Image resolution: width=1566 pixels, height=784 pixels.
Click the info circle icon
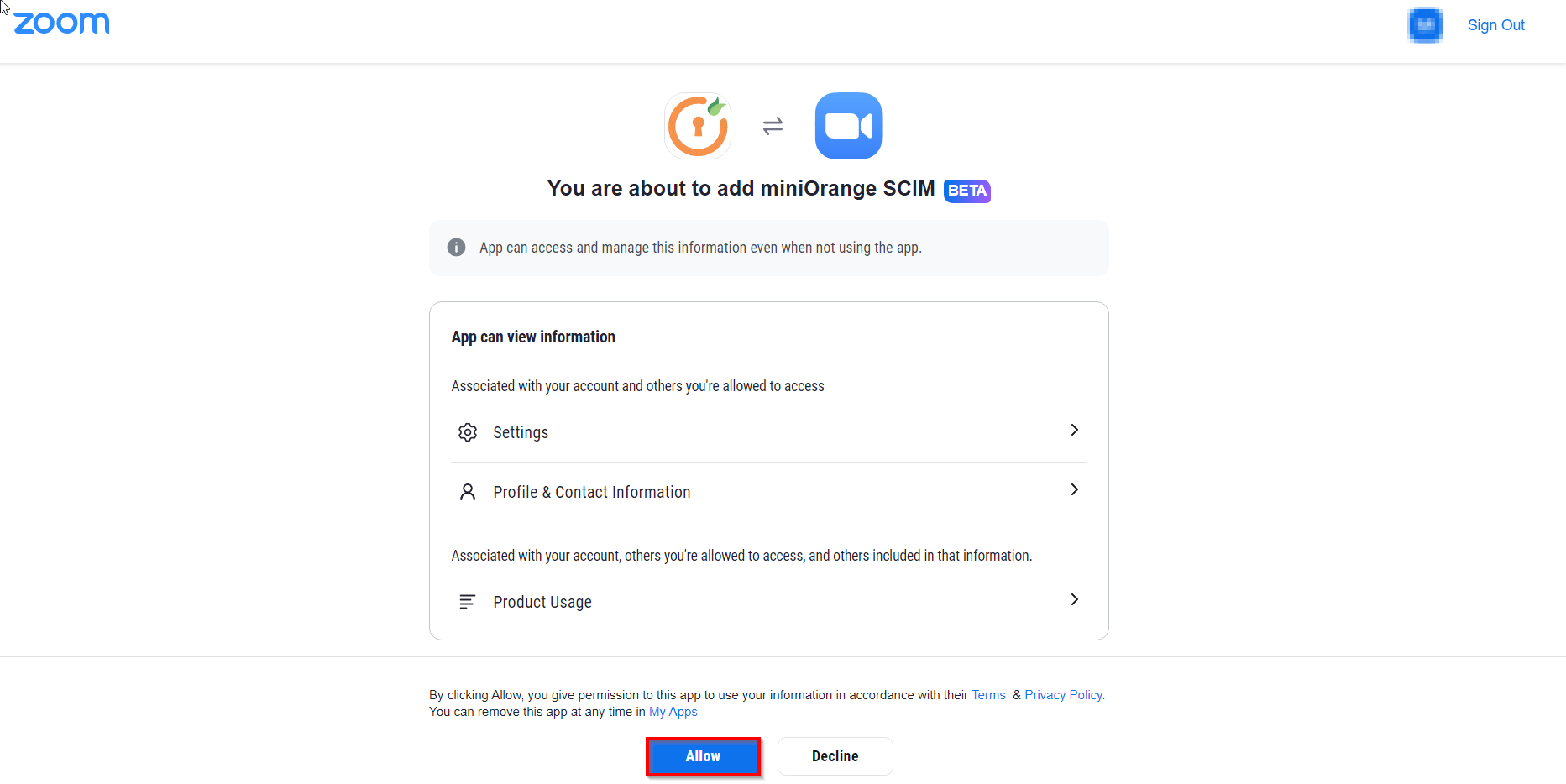456,248
